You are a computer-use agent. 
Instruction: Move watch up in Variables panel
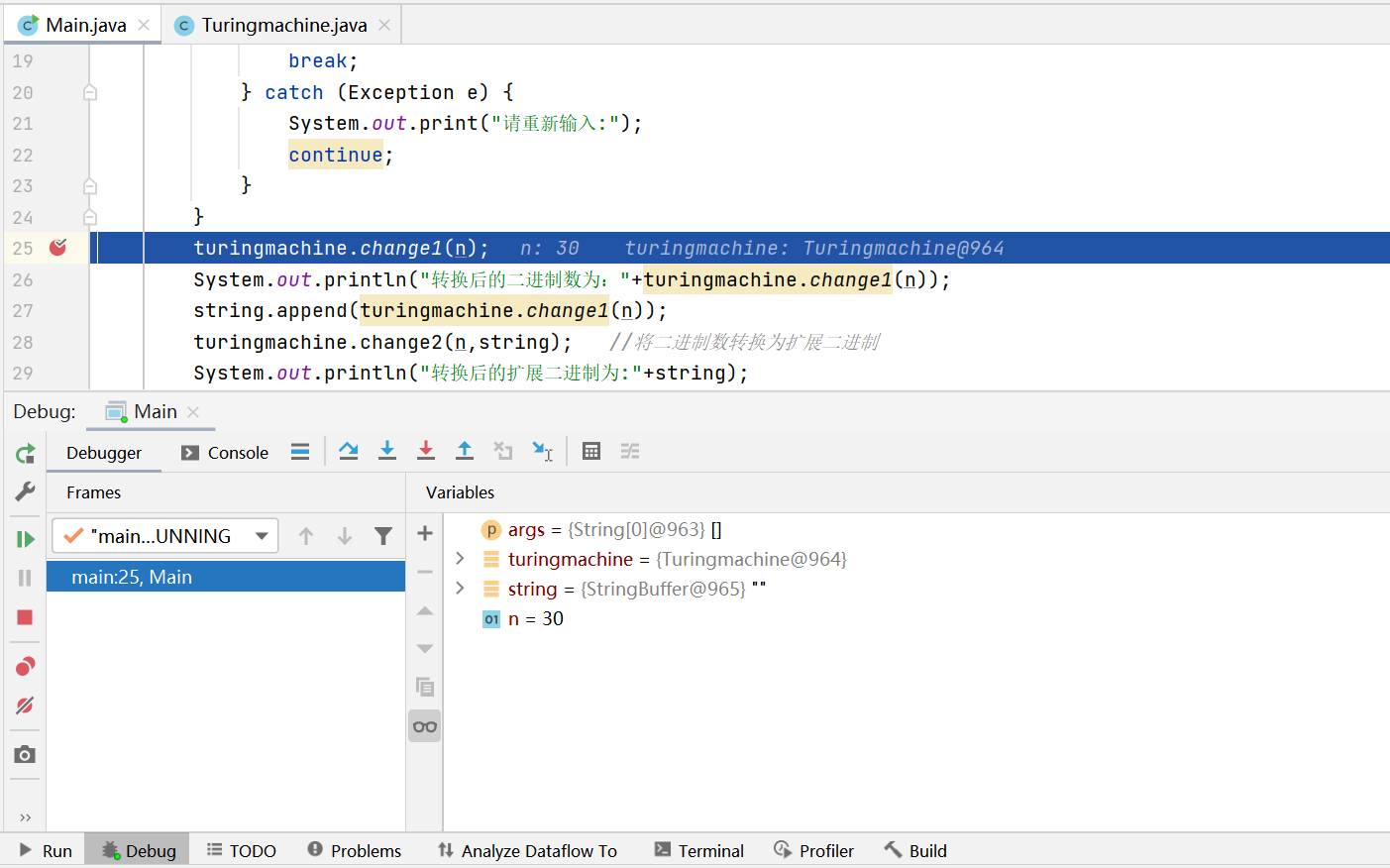tap(425, 610)
